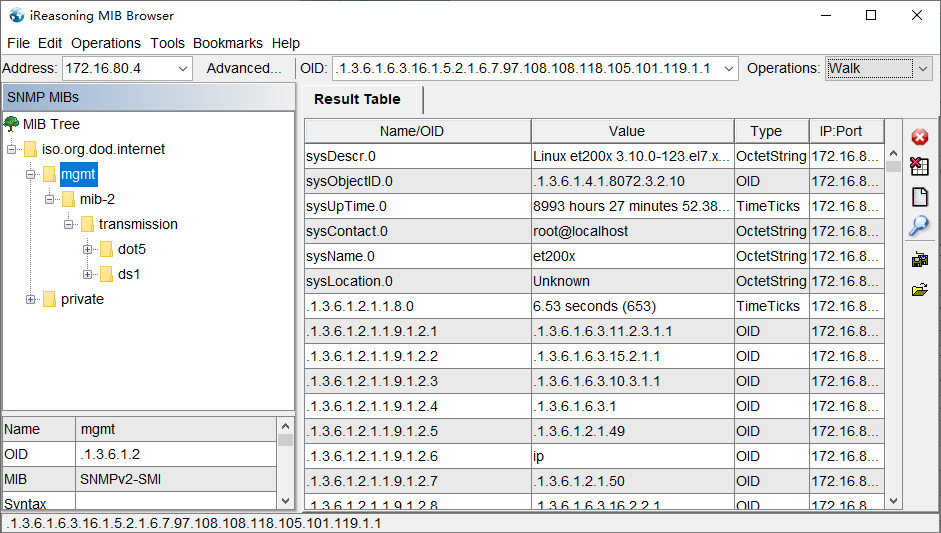This screenshot has width=941, height=533.
Task: Collapse the iso.org.dod.internet node
Action: point(11,149)
